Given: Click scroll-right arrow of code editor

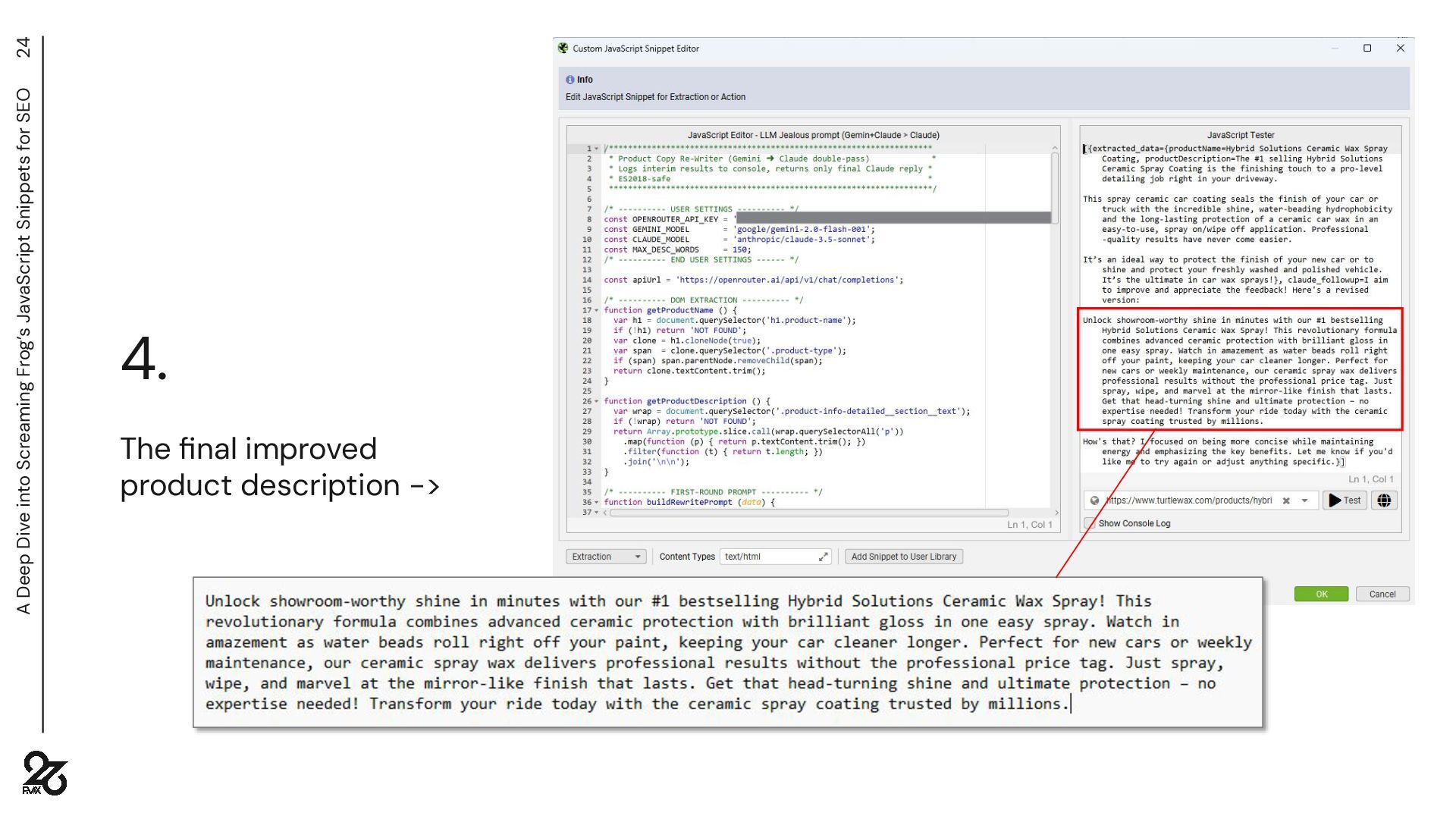Looking at the screenshot, I should pos(1057,513).
